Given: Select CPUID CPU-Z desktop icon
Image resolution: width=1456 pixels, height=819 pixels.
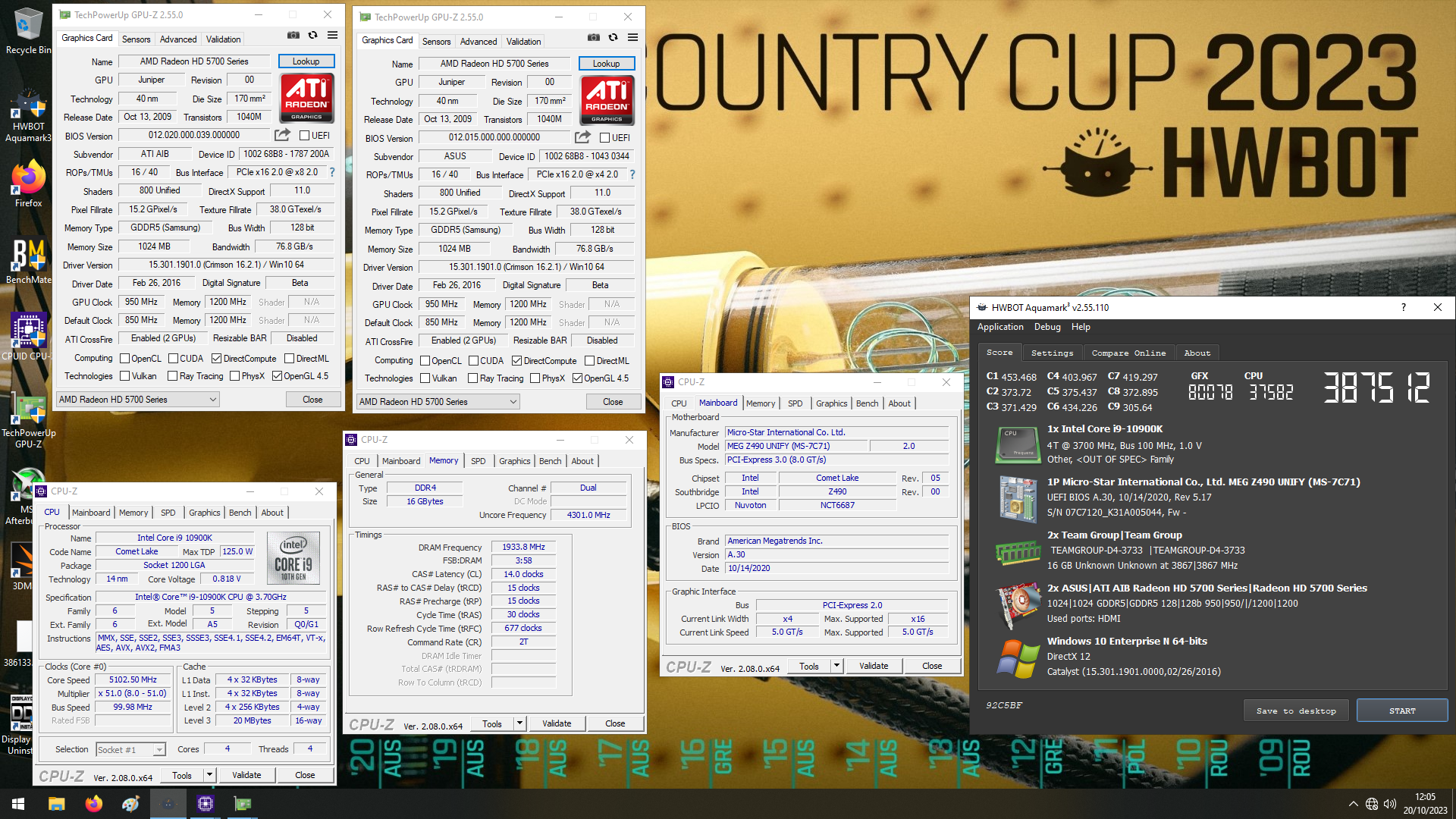Looking at the screenshot, I should (28, 336).
